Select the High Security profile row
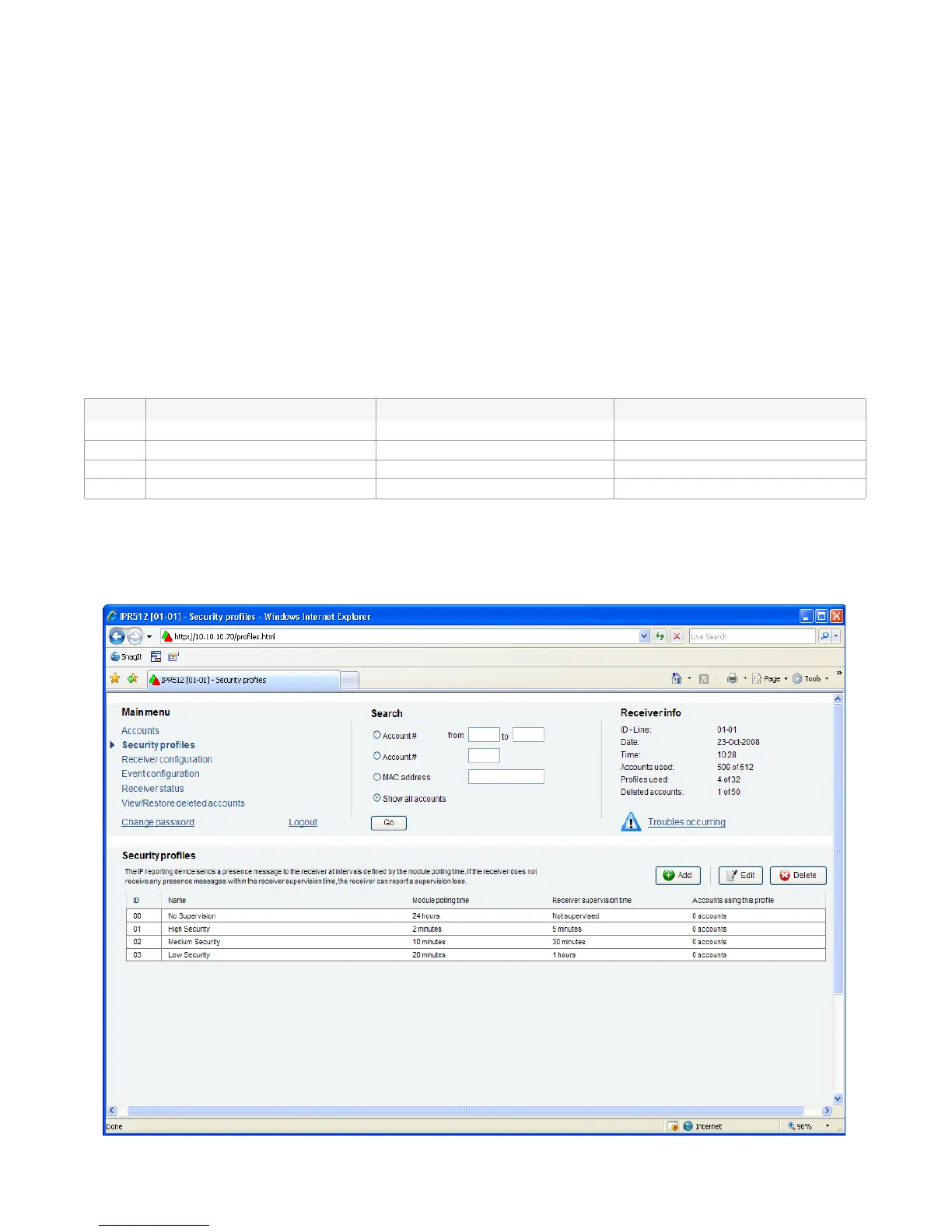The image size is (952, 1232). click(x=476, y=929)
